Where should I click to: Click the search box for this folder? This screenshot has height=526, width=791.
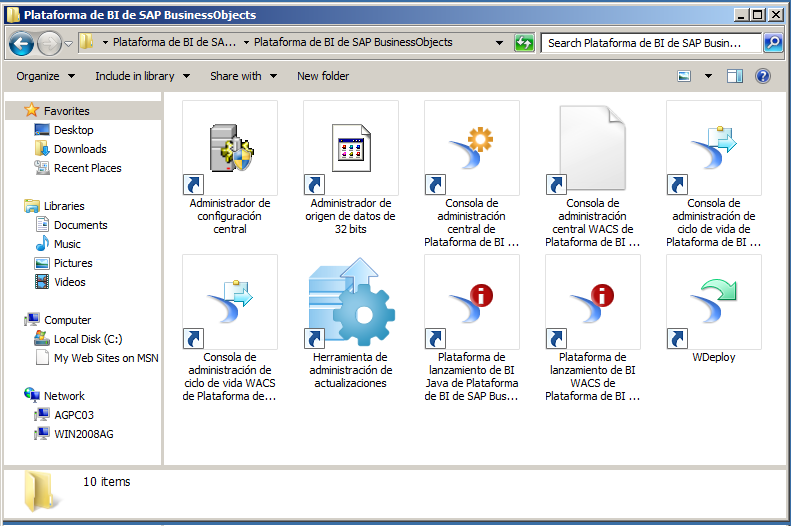click(650, 43)
